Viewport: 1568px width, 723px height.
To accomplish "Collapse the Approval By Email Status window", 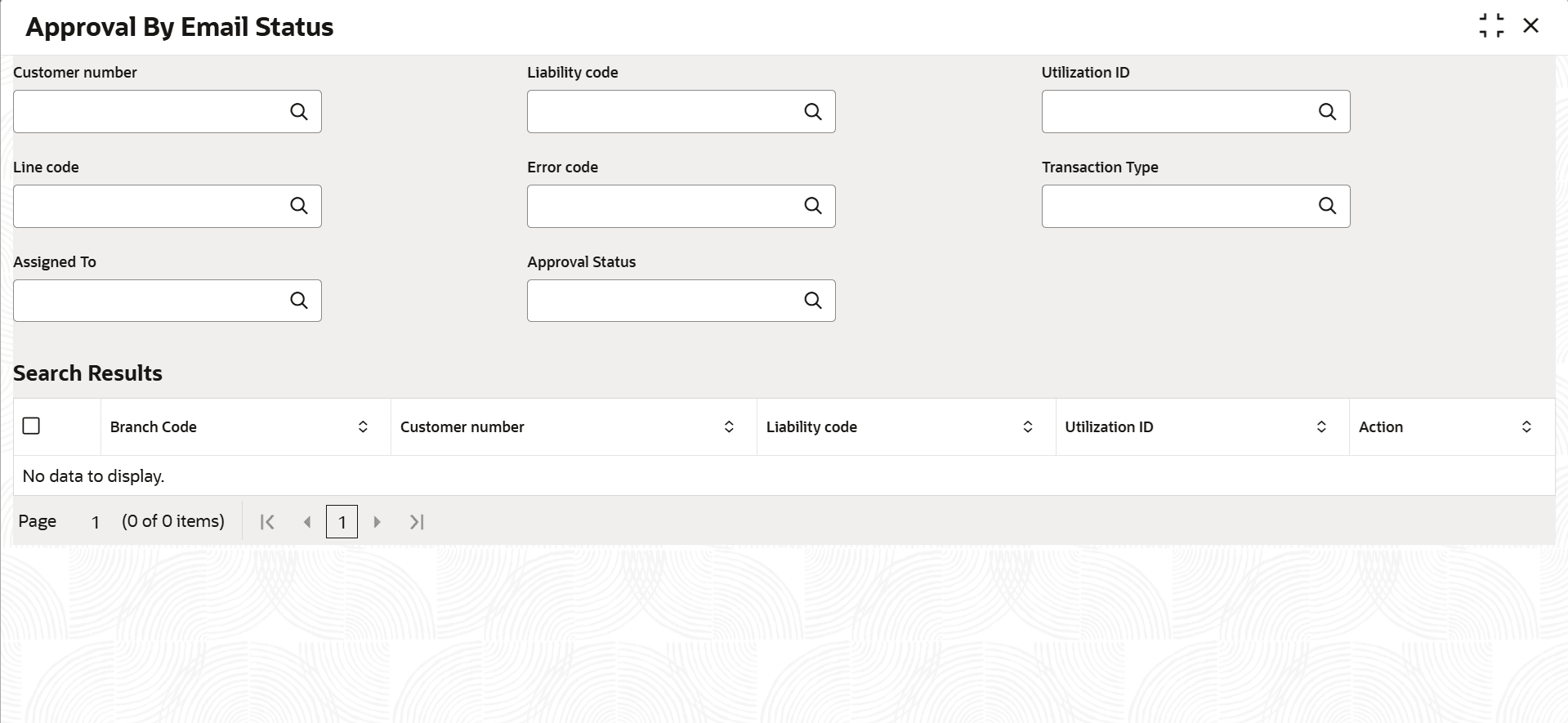I will 1491,25.
